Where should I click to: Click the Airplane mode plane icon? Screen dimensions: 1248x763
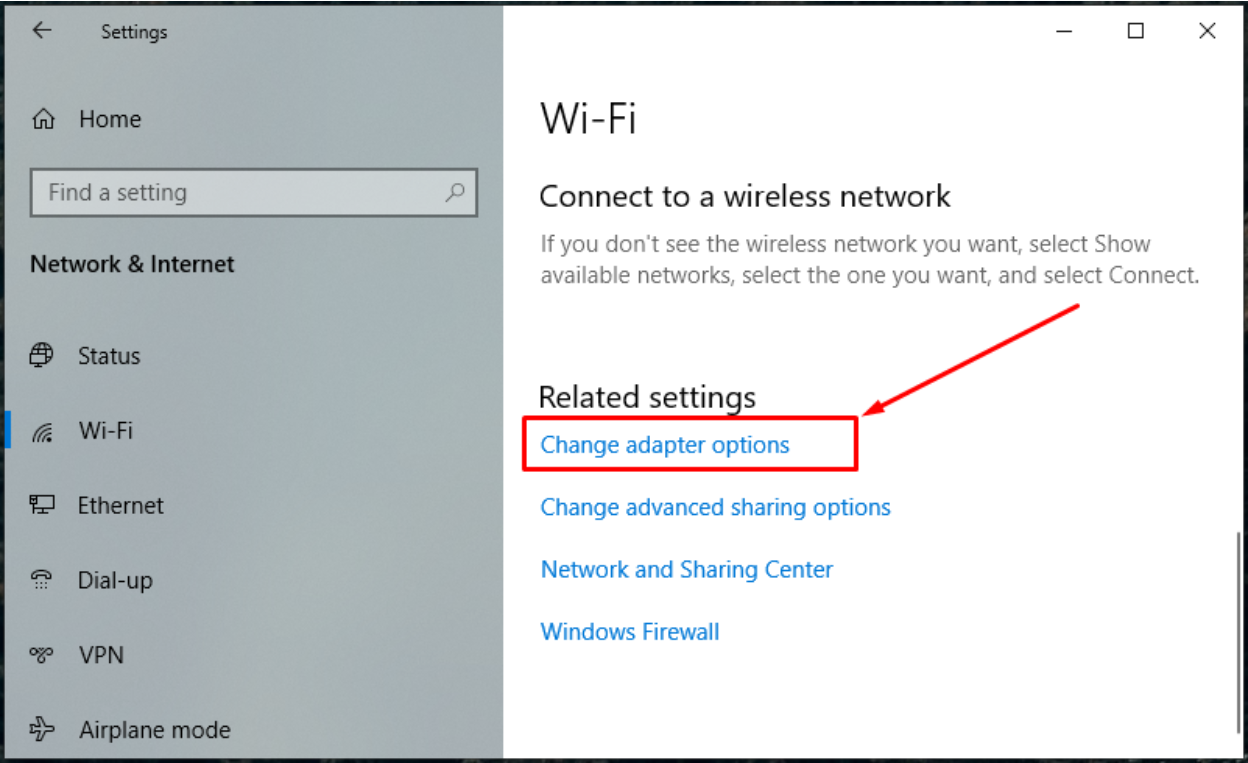pos(42,730)
